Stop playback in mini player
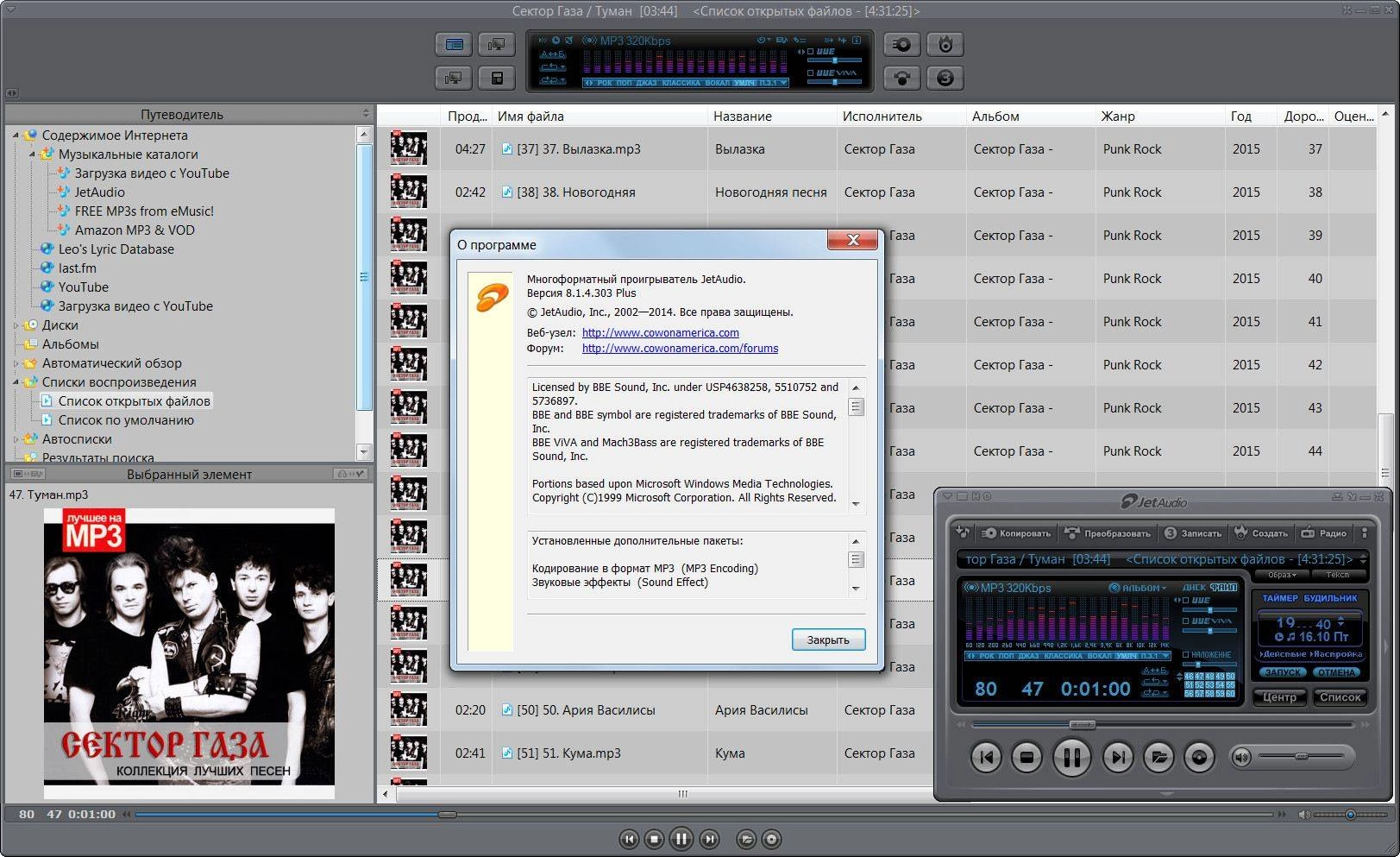Image resolution: width=1400 pixels, height=857 pixels. [1026, 758]
